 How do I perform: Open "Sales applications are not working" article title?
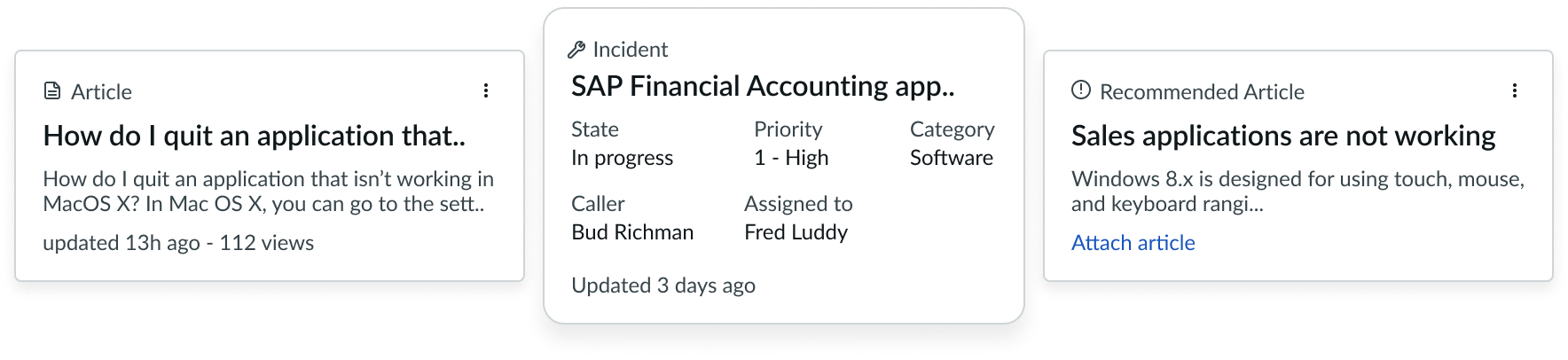pos(1282,136)
